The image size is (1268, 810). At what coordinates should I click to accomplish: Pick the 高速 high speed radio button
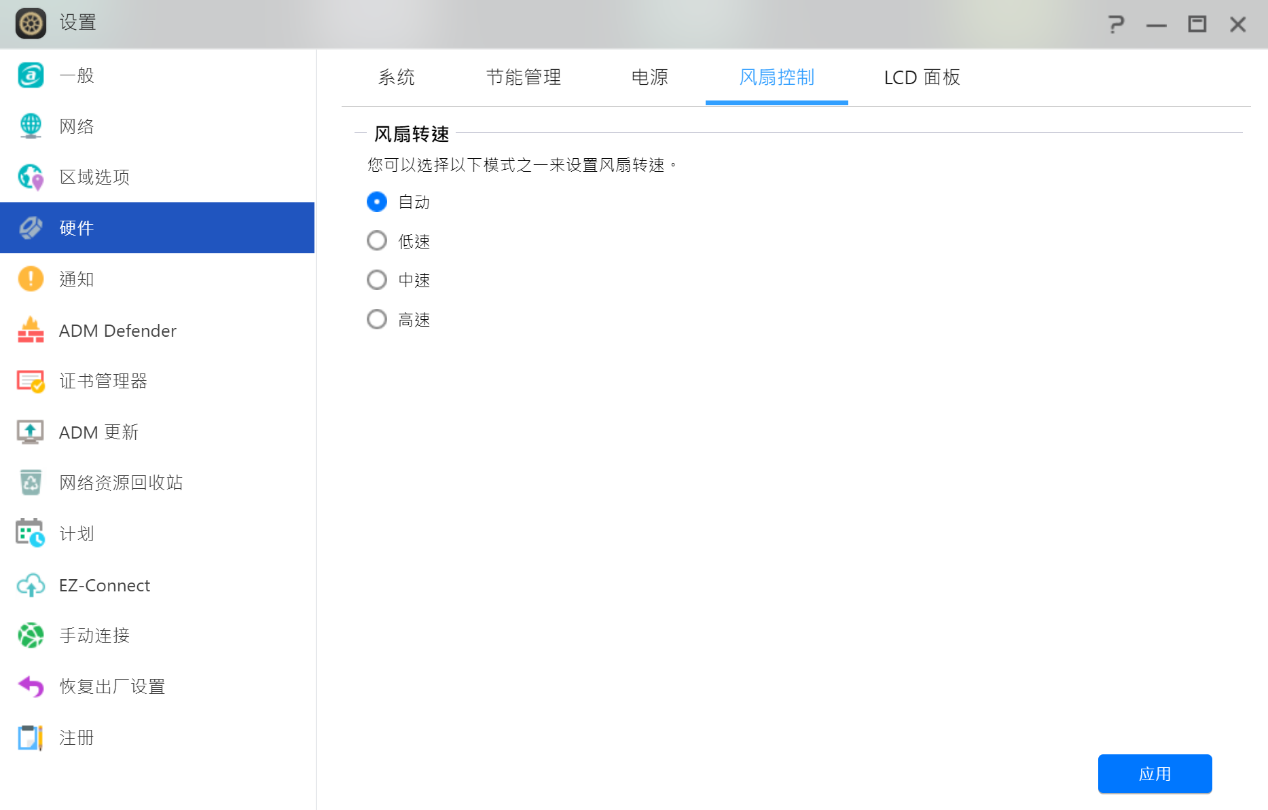click(x=377, y=320)
